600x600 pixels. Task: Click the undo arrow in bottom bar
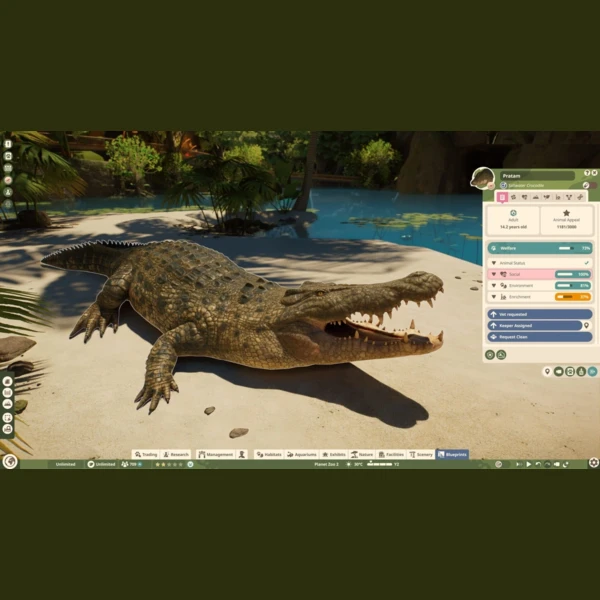pos(538,464)
